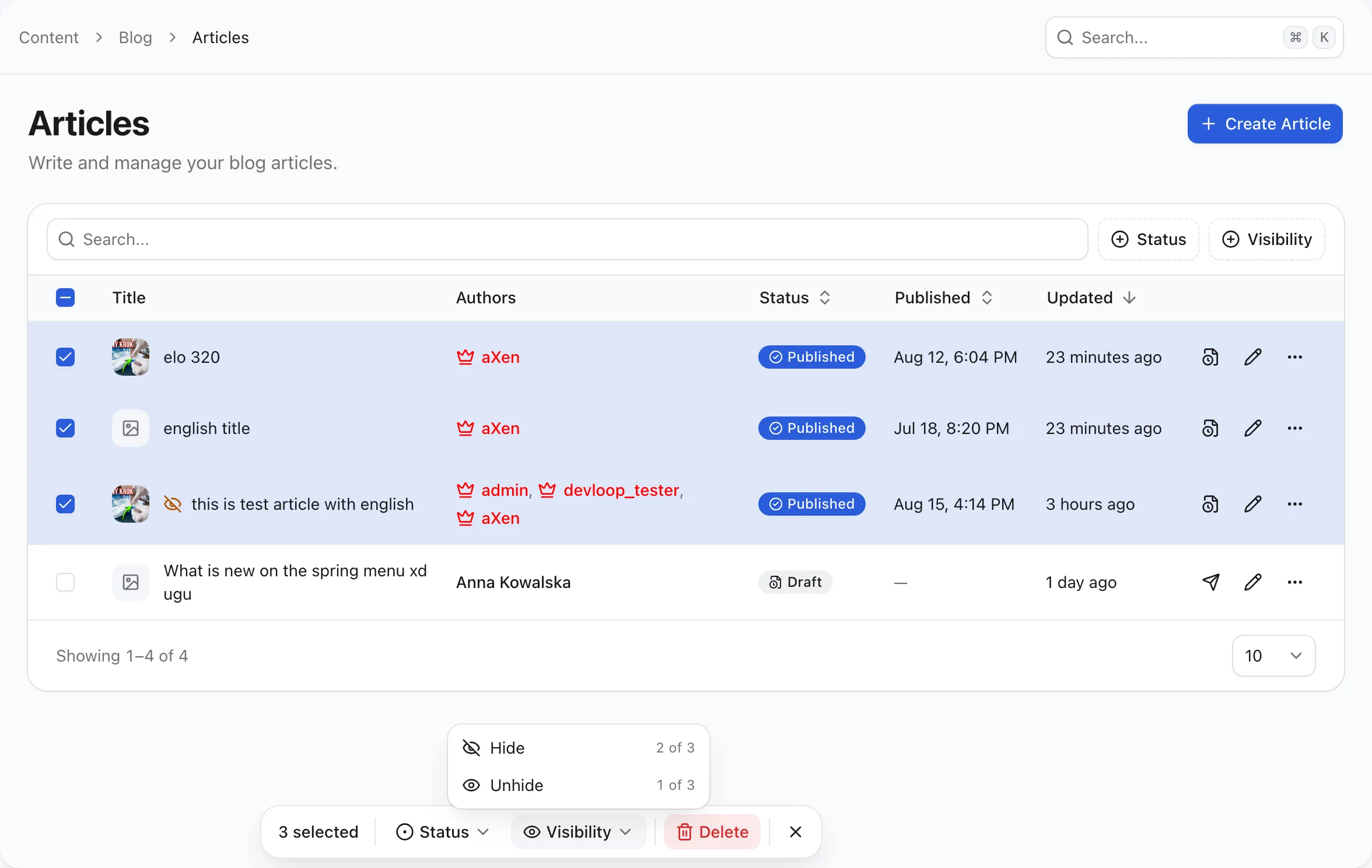
Task: Uncheck the english title row checkbox
Action: click(x=65, y=428)
